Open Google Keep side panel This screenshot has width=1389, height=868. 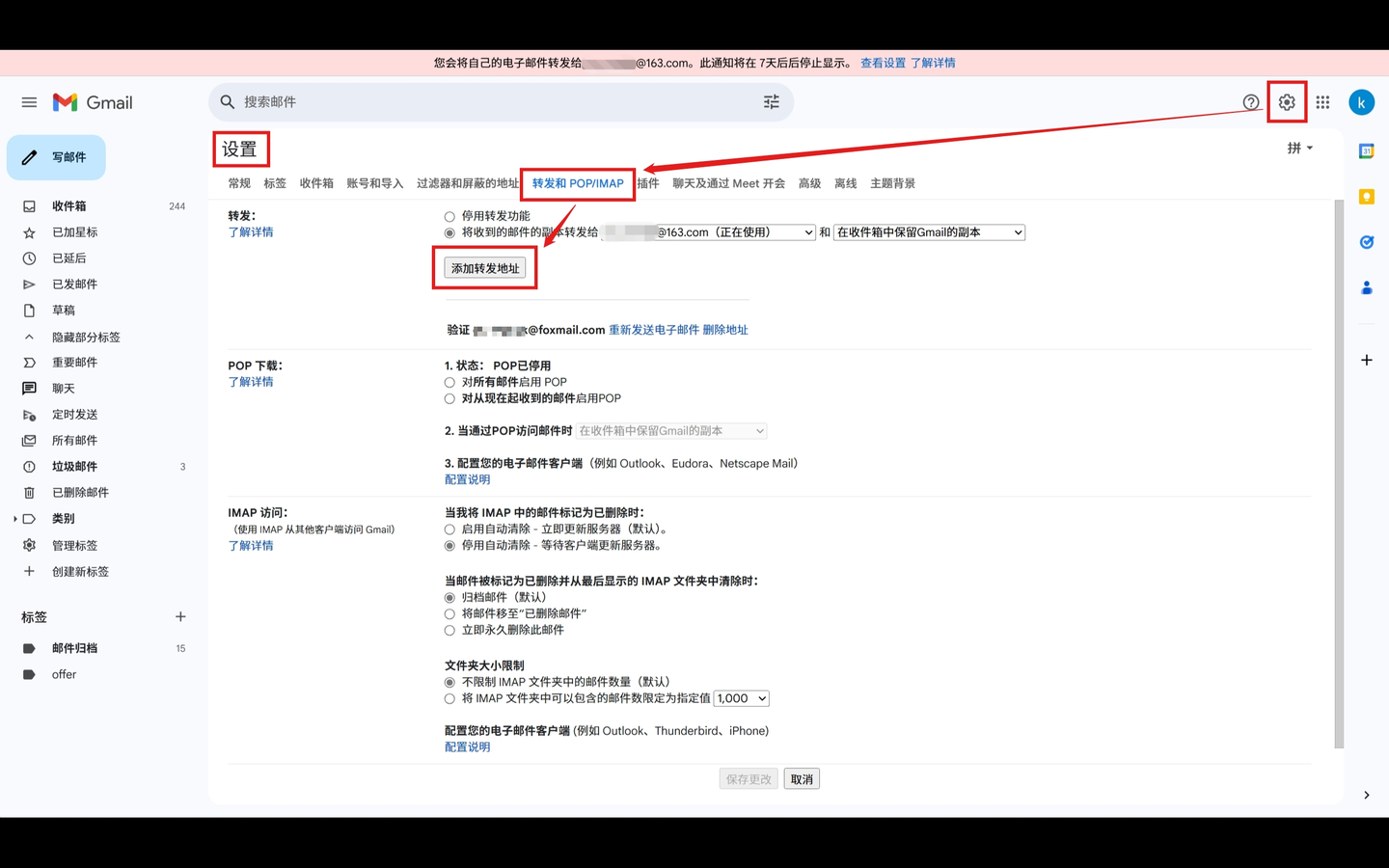(1366, 197)
